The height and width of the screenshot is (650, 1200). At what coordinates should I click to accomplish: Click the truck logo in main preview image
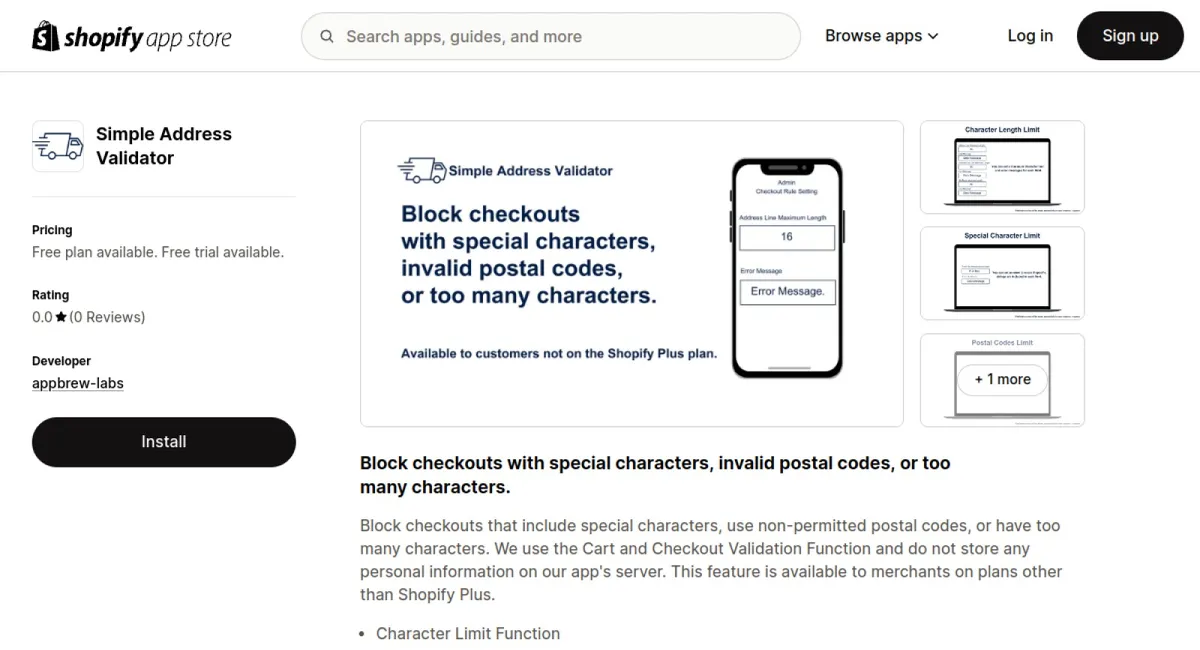(421, 170)
